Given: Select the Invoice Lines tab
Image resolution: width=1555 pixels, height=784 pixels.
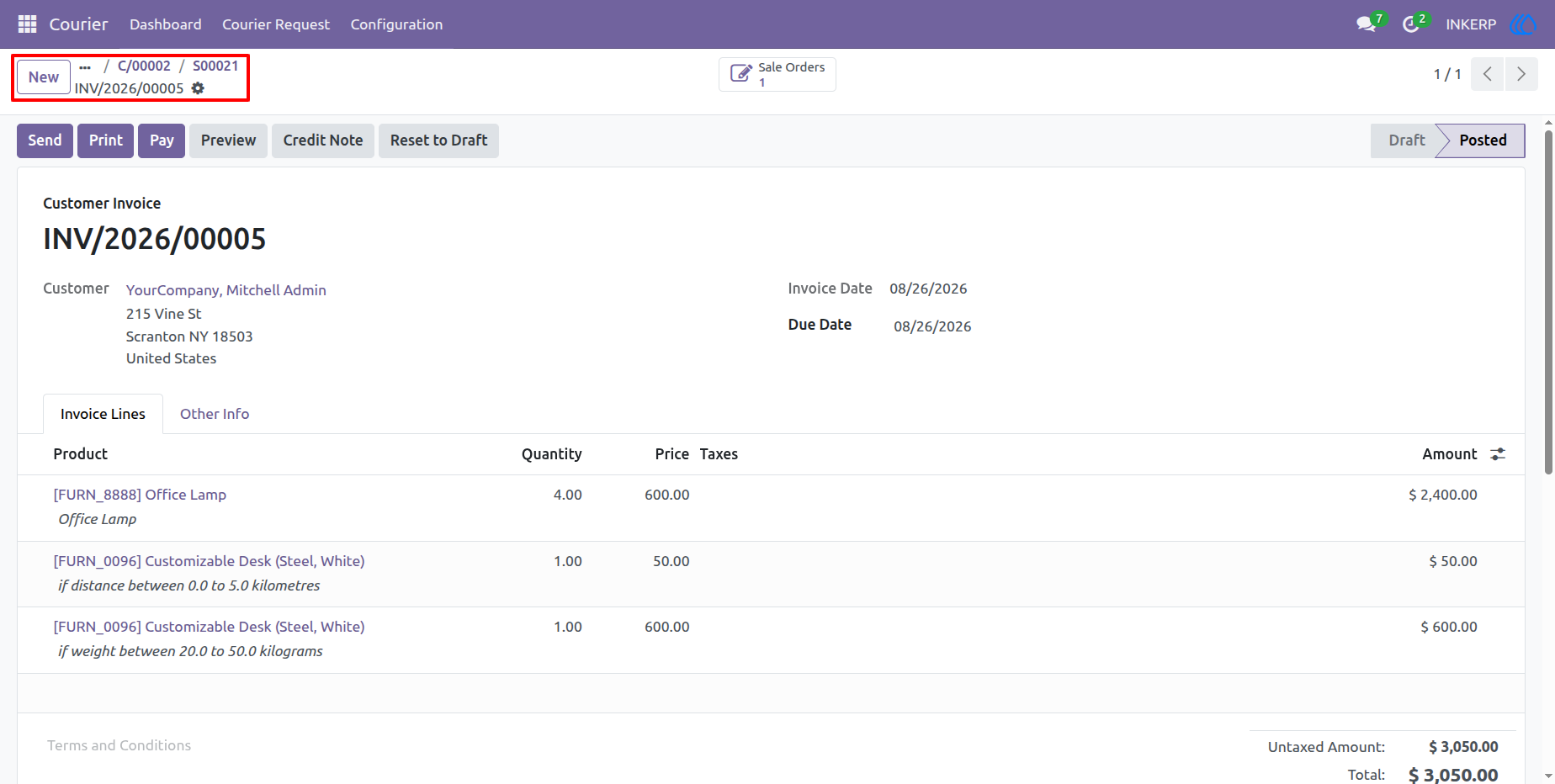Looking at the screenshot, I should 103,414.
